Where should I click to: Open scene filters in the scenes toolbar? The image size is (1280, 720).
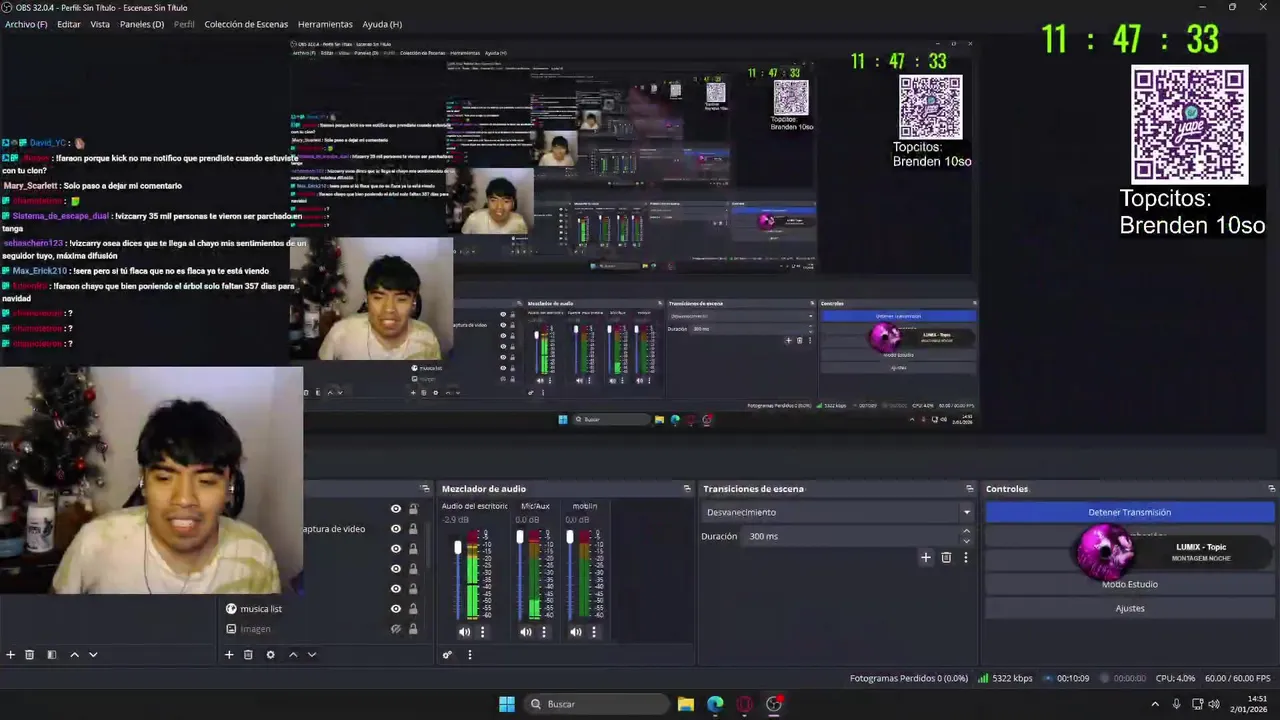click(51, 655)
